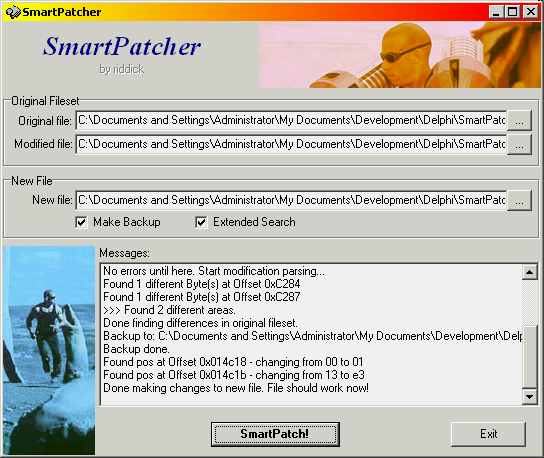Click the messages vertical scrollbar thumb
The width and height of the screenshot is (544, 458).
point(529,357)
